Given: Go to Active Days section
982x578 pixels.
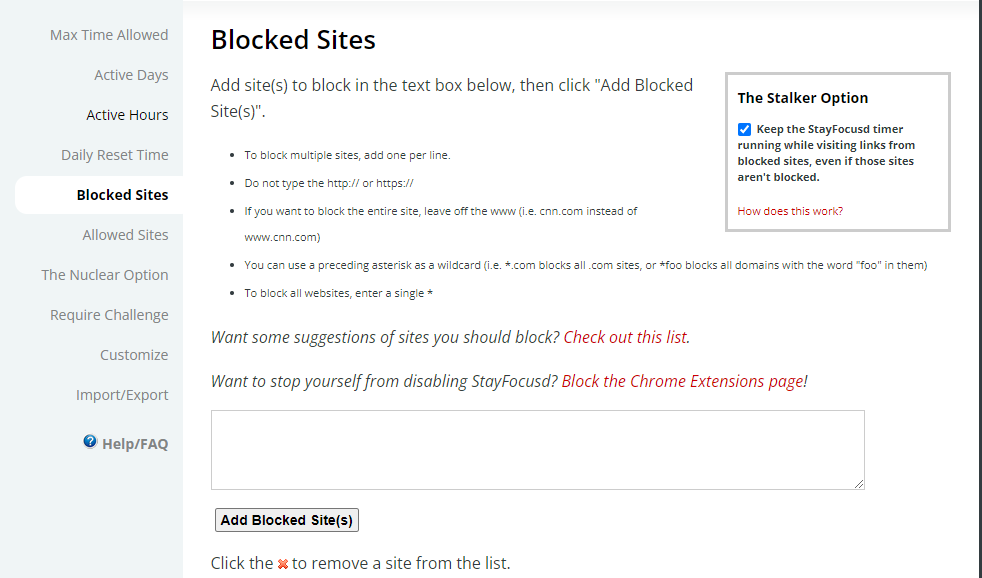Looking at the screenshot, I should (x=131, y=75).
